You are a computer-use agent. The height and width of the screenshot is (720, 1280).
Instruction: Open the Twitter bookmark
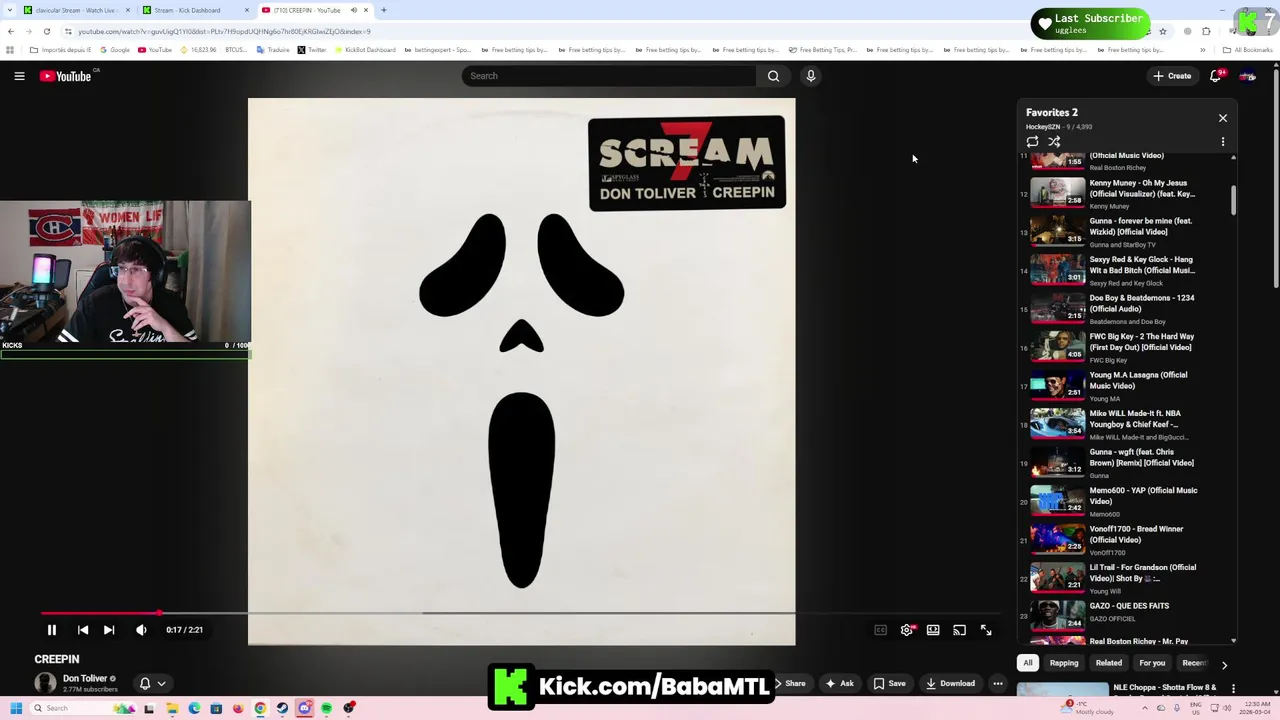tap(312, 50)
